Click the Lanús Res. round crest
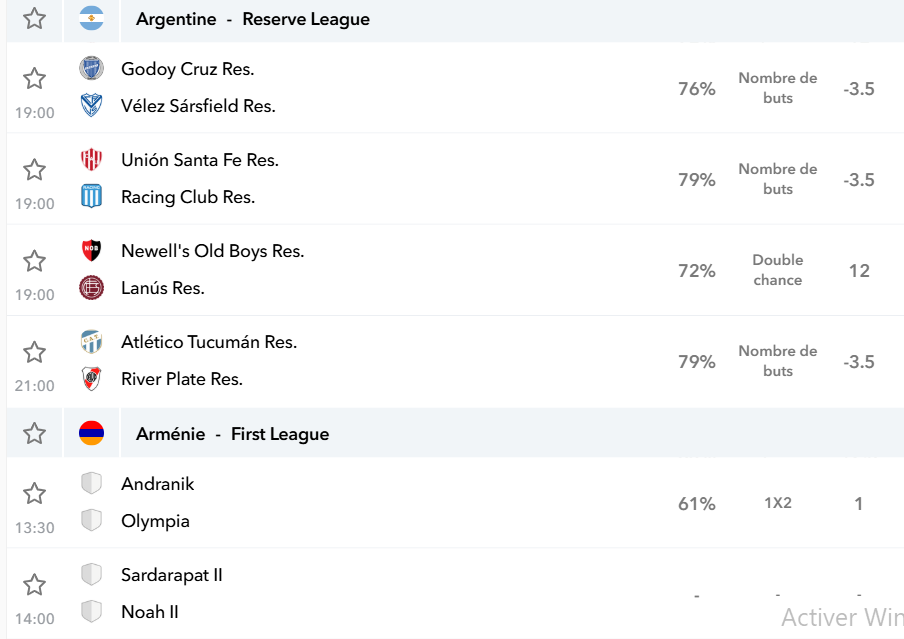Image resolution: width=904 pixels, height=639 pixels. (91, 288)
